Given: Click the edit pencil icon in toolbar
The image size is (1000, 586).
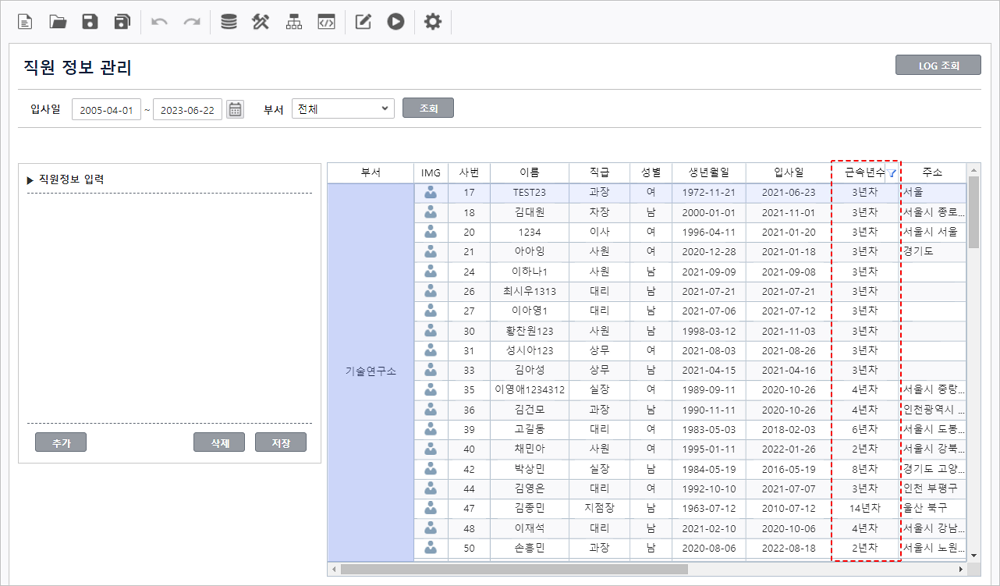Looking at the screenshot, I should click(364, 22).
